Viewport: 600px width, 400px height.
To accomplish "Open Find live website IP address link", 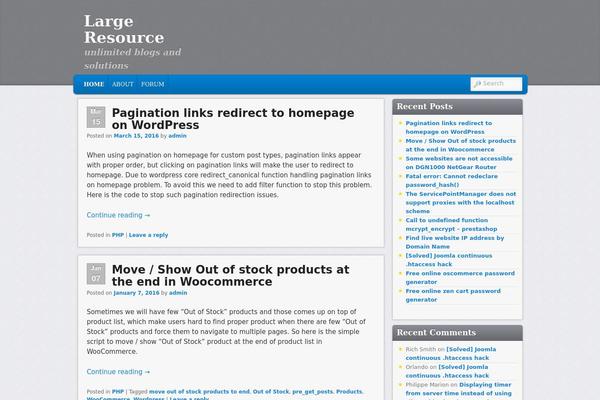I will tap(455, 242).
